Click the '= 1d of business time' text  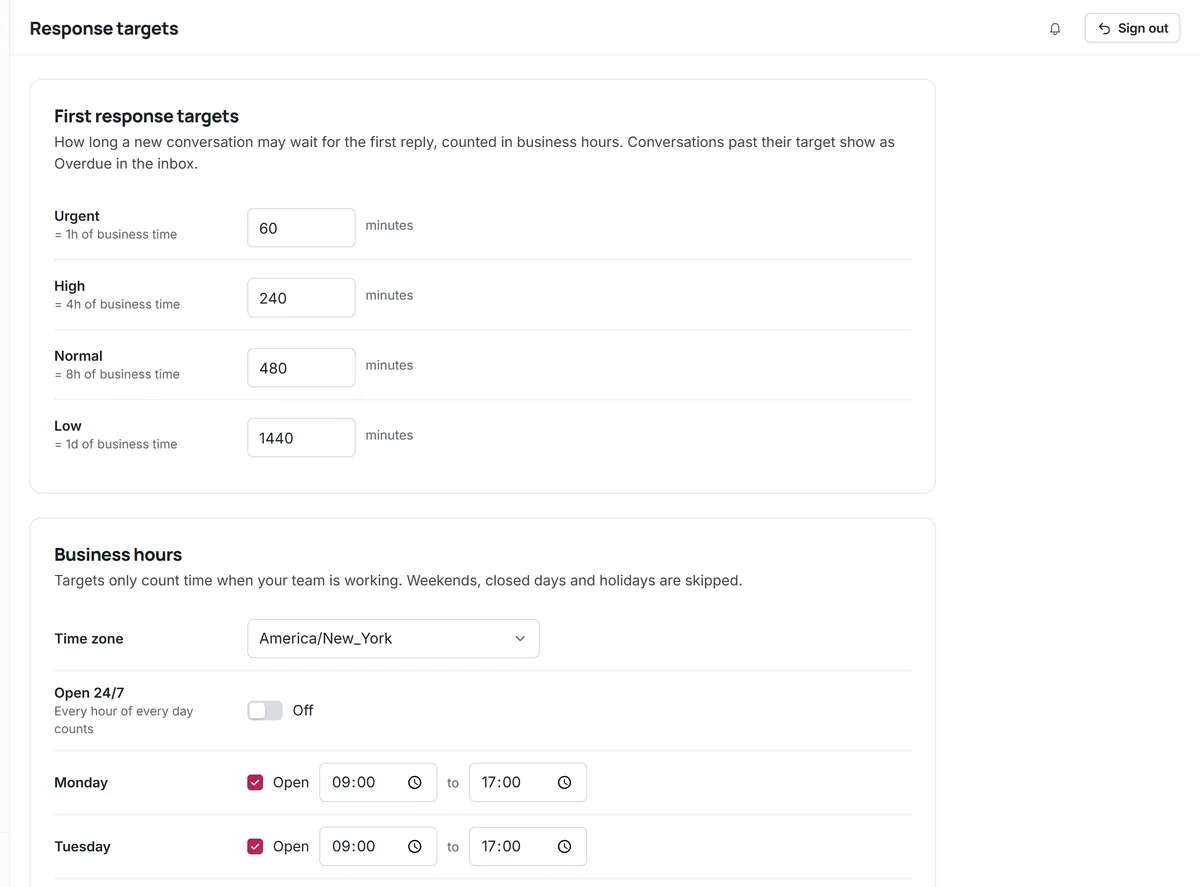[x=116, y=444]
